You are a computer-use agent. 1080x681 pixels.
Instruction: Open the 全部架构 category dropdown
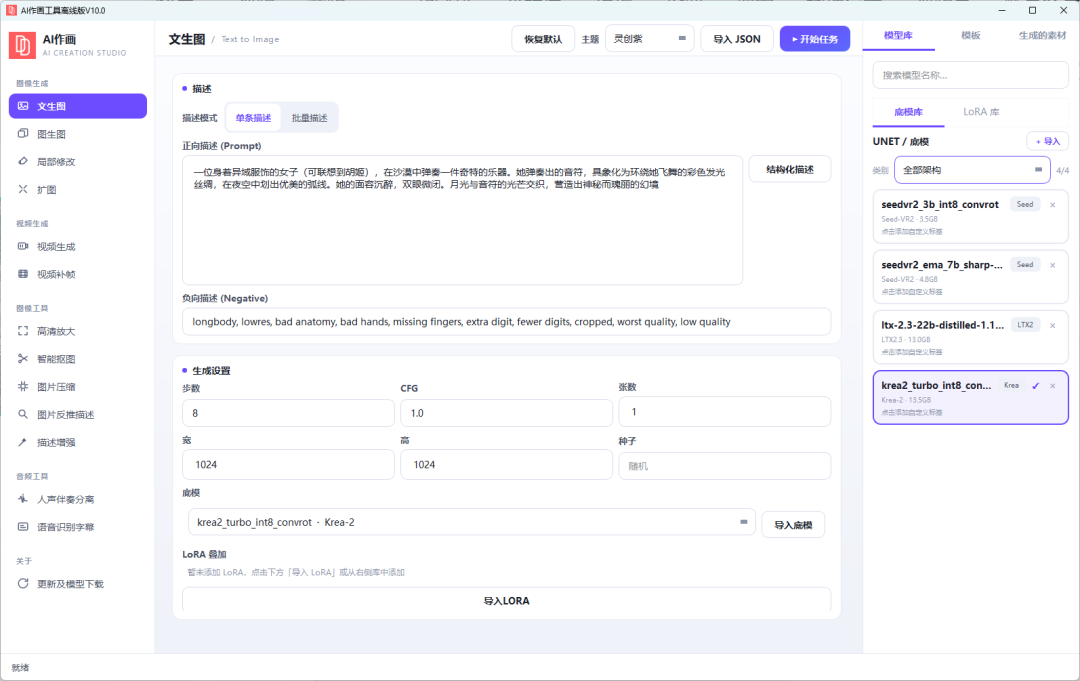972,169
